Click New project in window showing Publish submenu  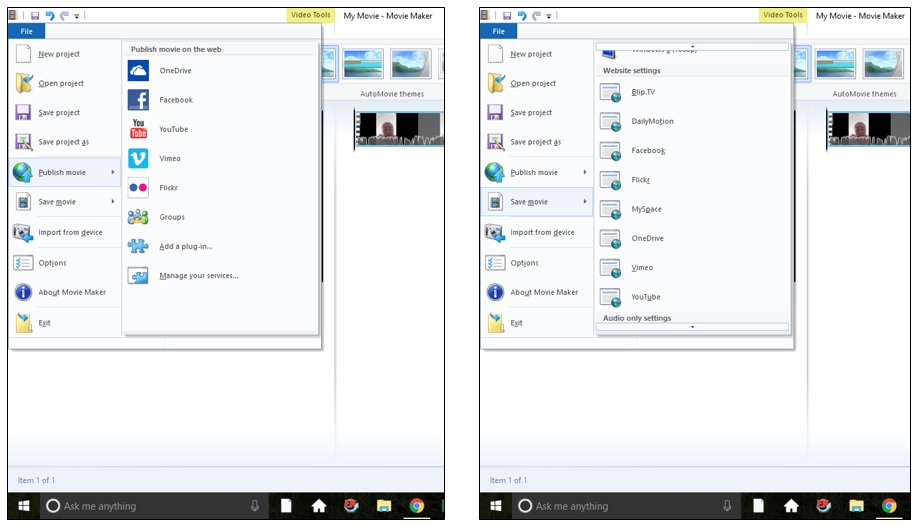(65, 54)
